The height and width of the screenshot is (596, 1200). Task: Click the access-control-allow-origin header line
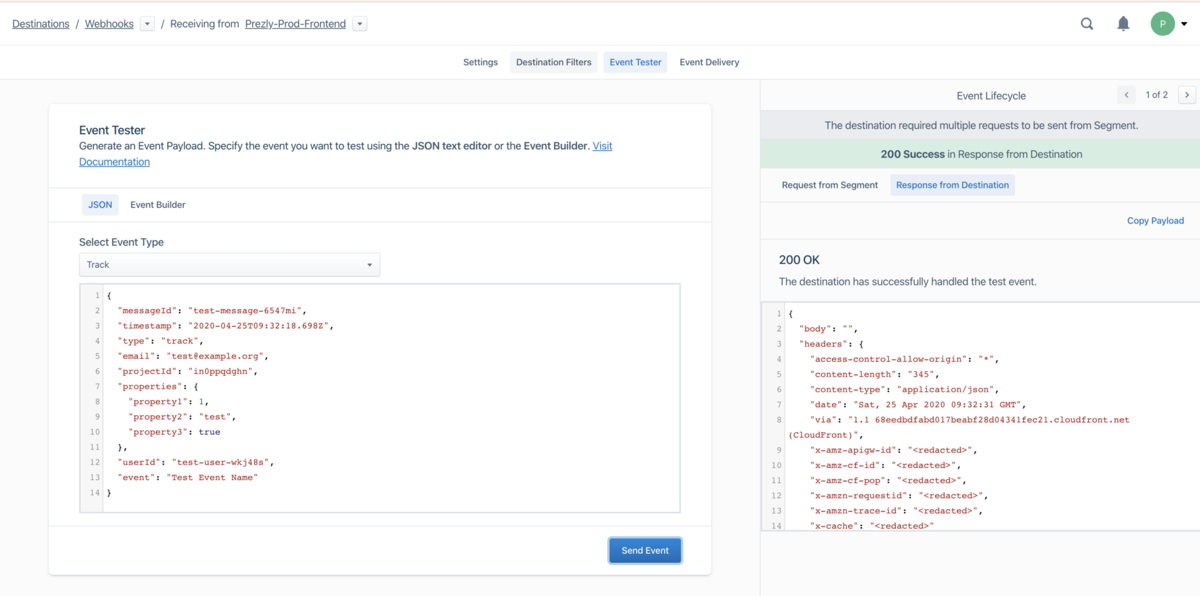click(x=904, y=359)
